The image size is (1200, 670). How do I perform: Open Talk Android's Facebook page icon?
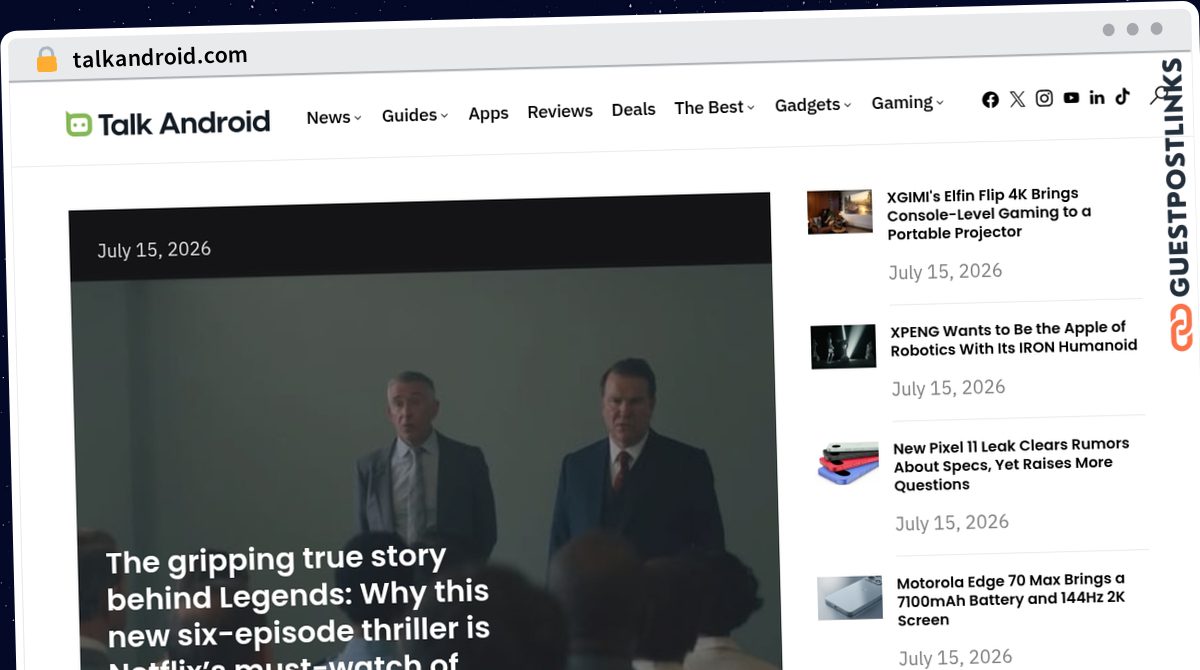pyautogui.click(x=990, y=99)
